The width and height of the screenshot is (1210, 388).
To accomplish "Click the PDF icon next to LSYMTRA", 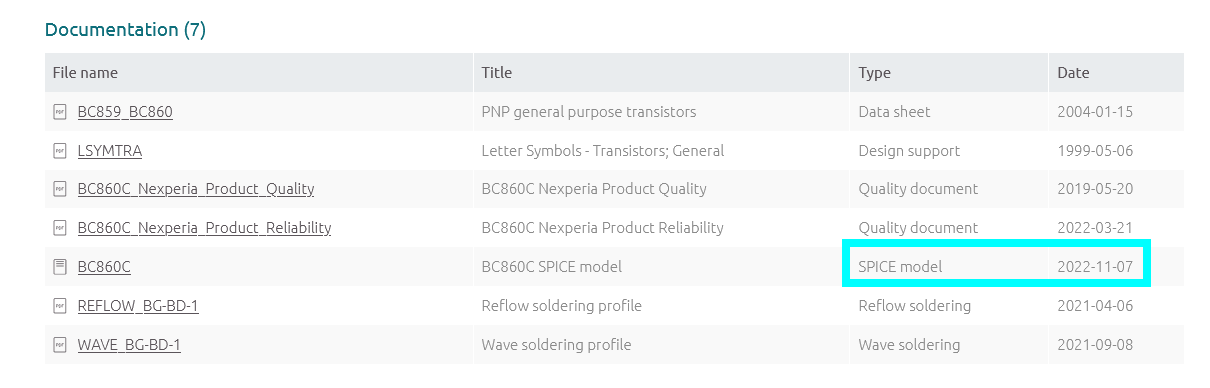I will [x=60, y=151].
